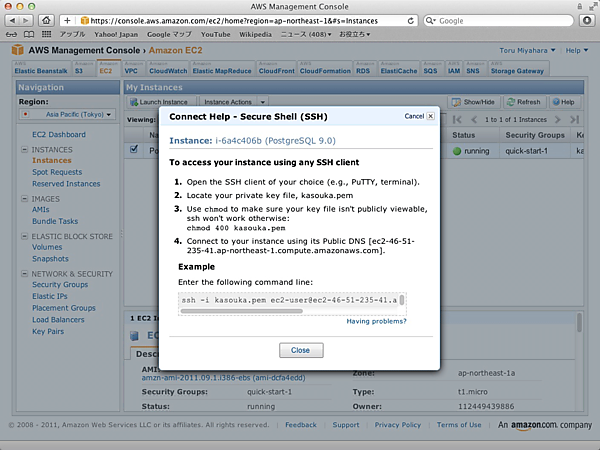
Task: Open the Reading List glasses icon
Action: (11, 34)
